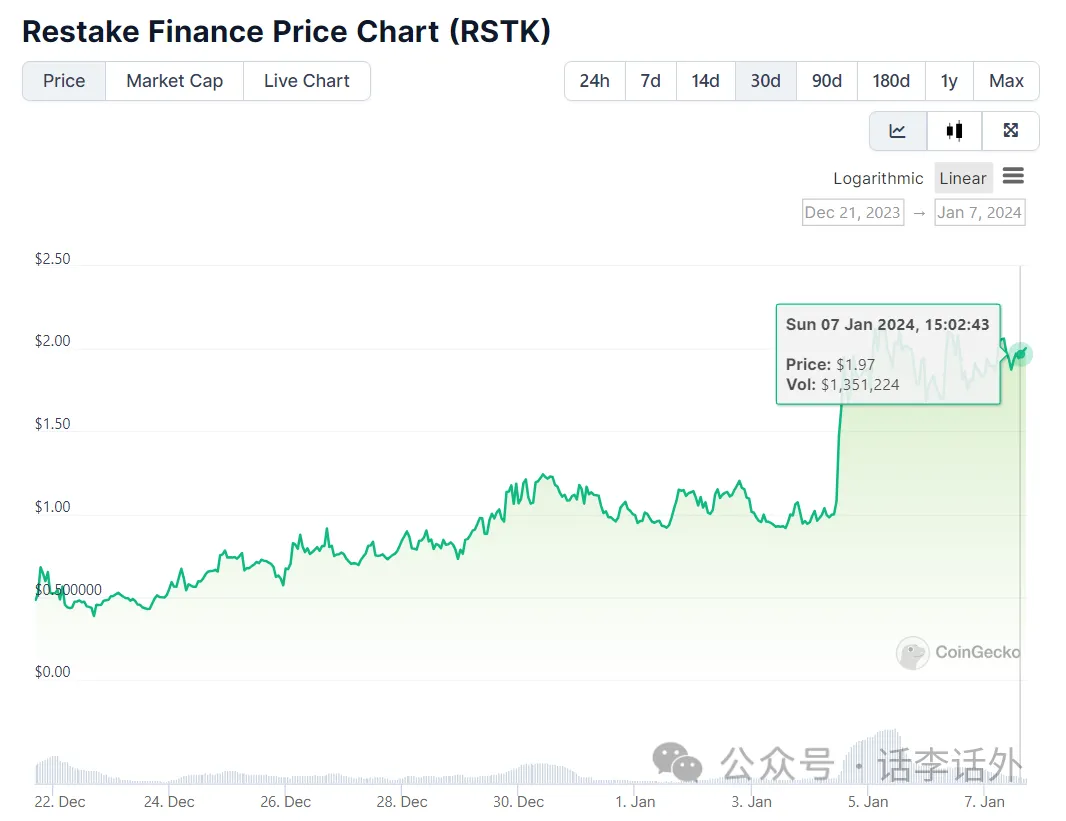Switch to Live Chart tab

tap(307, 81)
